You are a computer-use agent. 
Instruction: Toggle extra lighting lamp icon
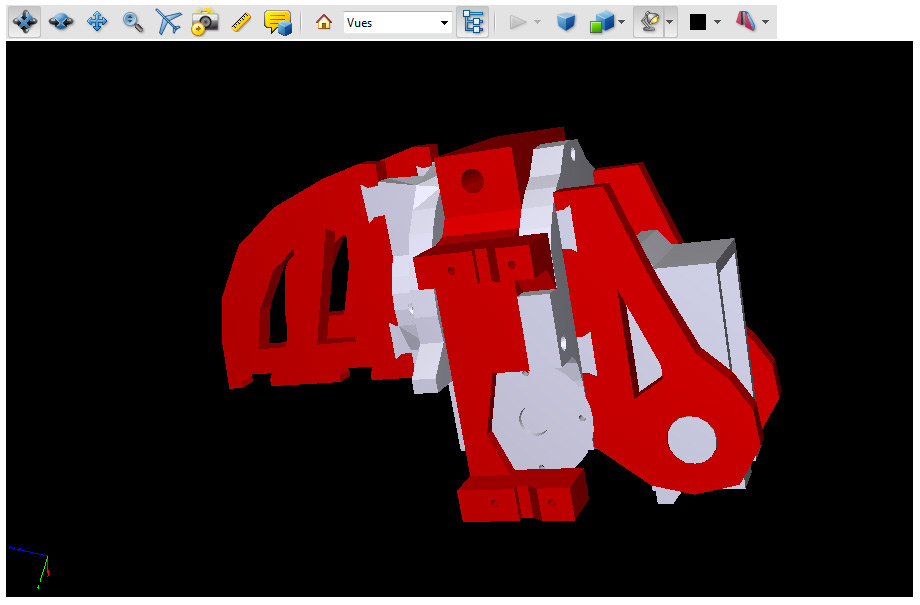(648, 22)
